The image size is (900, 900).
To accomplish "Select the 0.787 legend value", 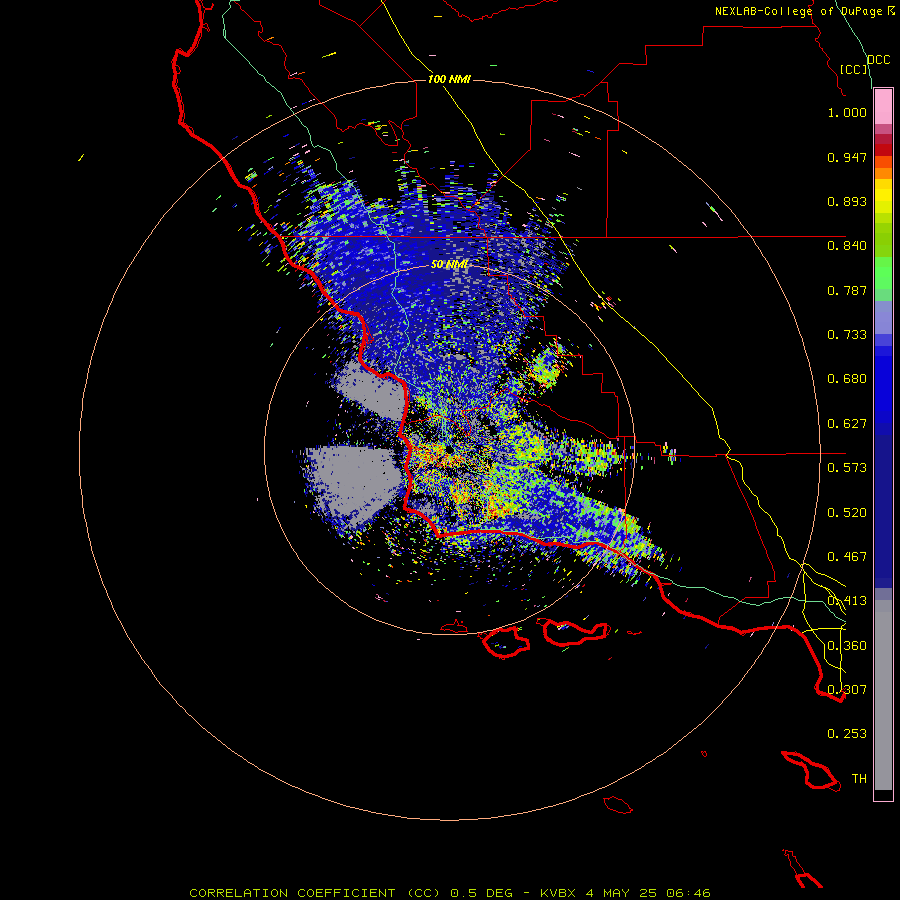I will (x=847, y=290).
